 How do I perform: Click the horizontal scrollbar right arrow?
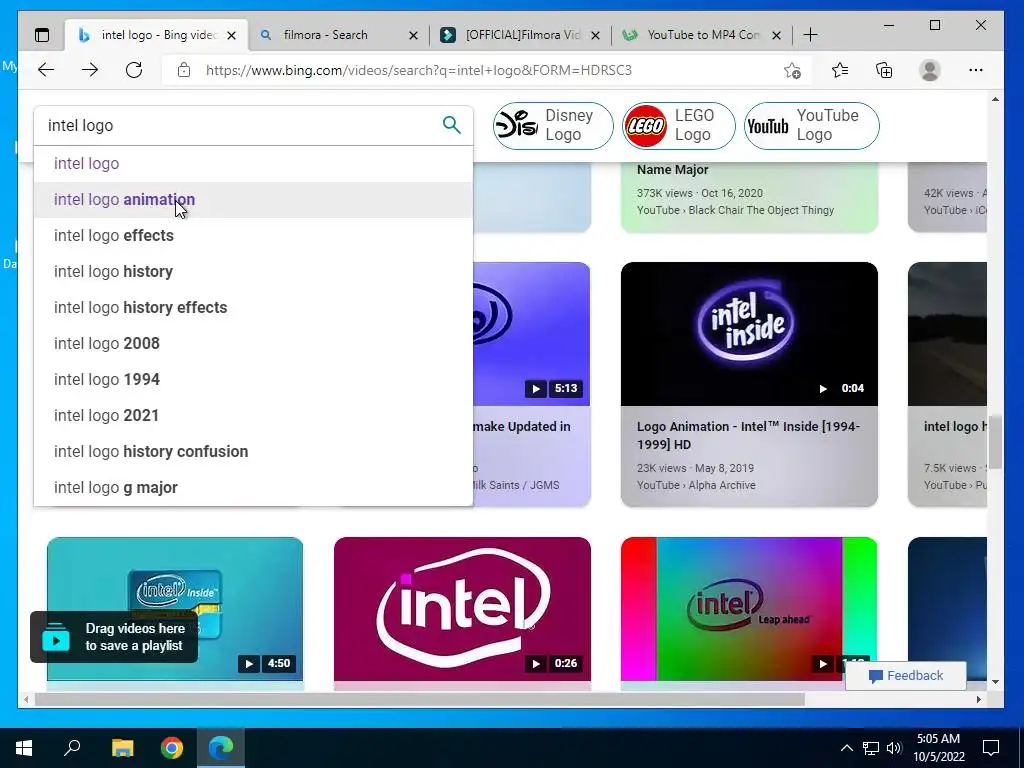pyautogui.click(x=979, y=699)
